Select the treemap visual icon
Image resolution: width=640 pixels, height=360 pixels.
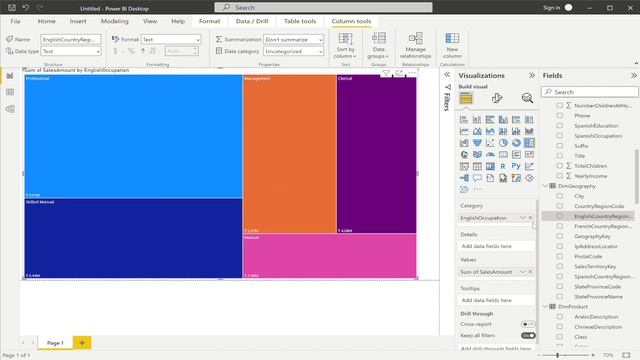[x=529, y=143]
